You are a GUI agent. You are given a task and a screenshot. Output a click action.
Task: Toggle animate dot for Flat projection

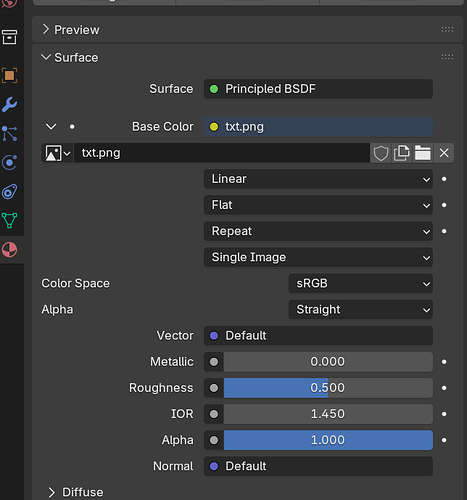[x=444, y=205]
